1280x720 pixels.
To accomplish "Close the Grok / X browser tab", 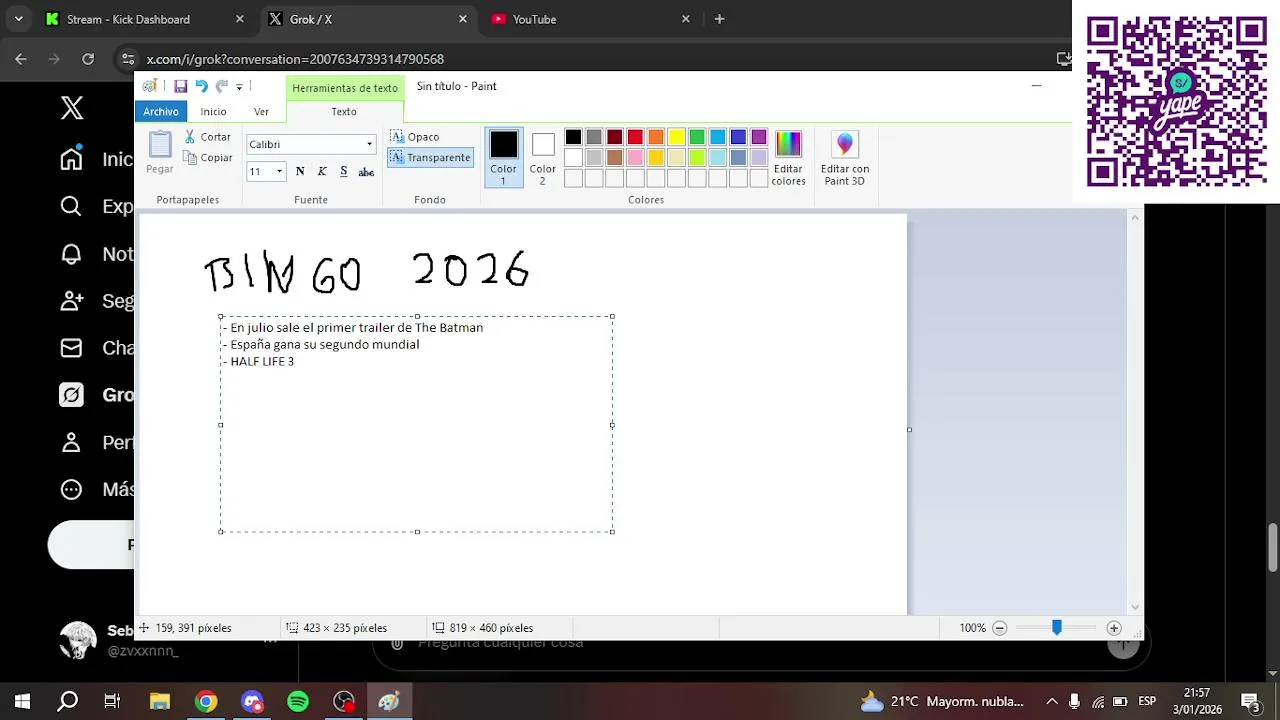I will (463, 19).
